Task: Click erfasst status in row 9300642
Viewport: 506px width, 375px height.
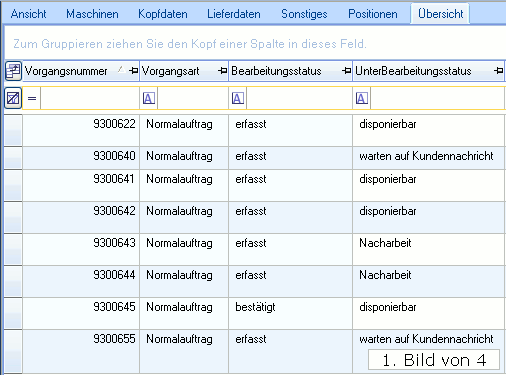Action: pyautogui.click(x=251, y=211)
